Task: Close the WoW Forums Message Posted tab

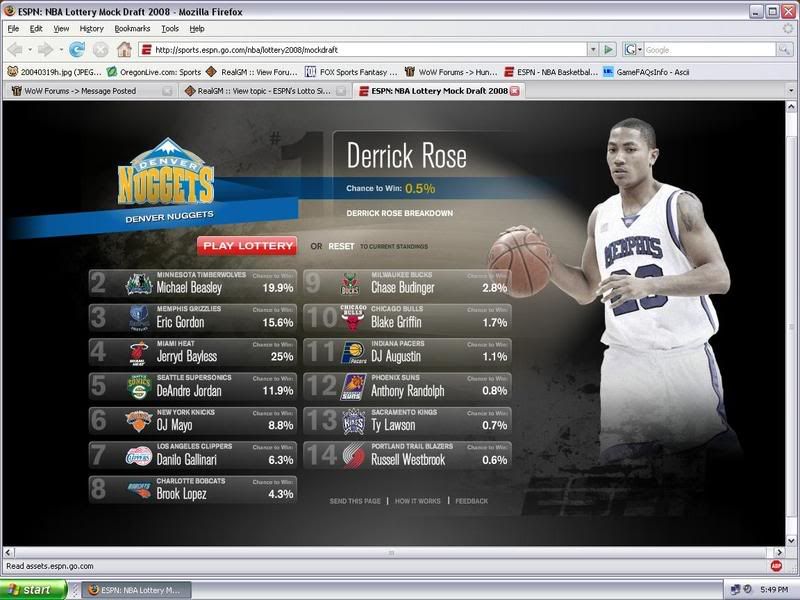Action: tap(167, 91)
